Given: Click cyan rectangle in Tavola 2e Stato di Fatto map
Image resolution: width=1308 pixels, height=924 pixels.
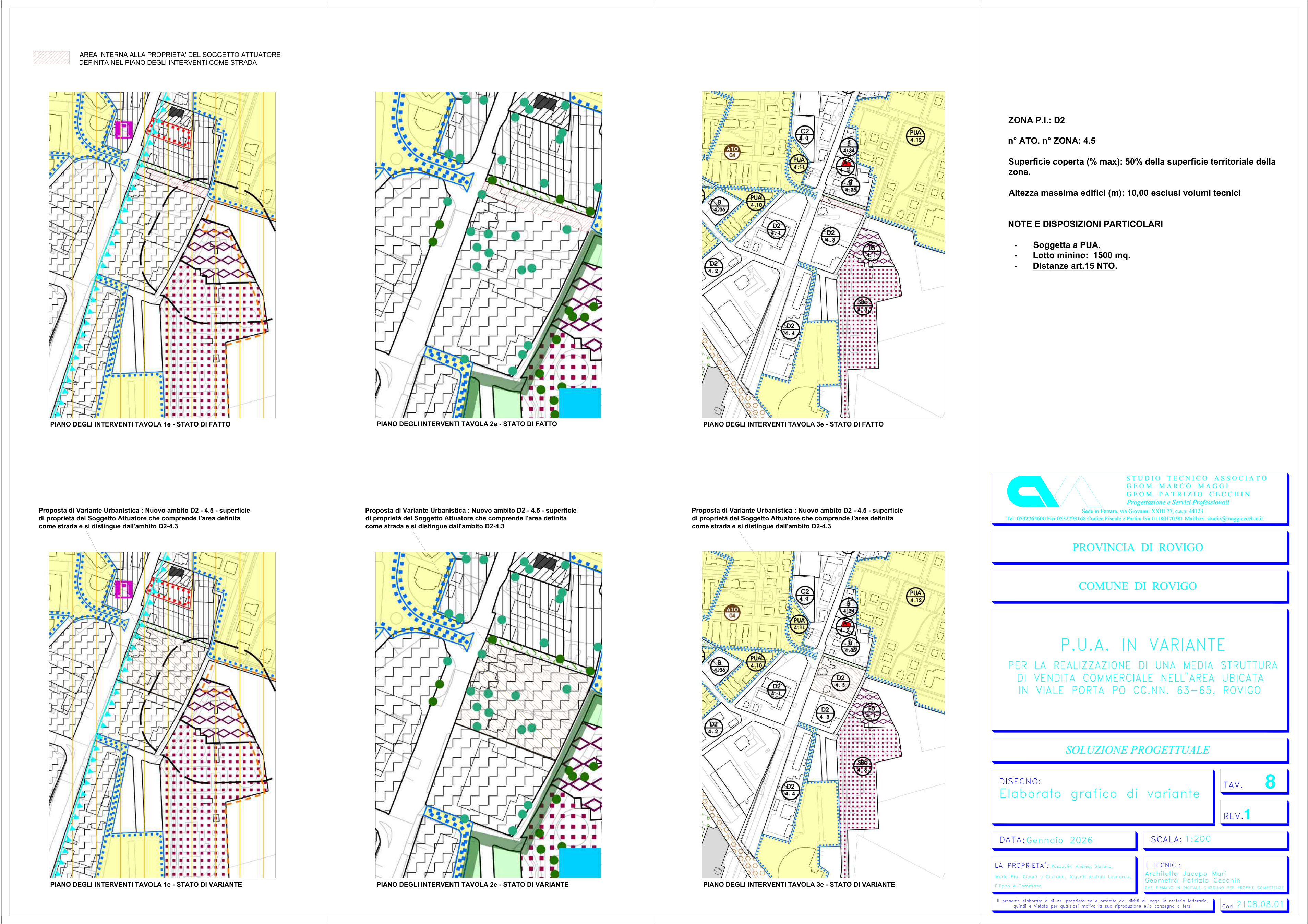Looking at the screenshot, I should point(580,403).
